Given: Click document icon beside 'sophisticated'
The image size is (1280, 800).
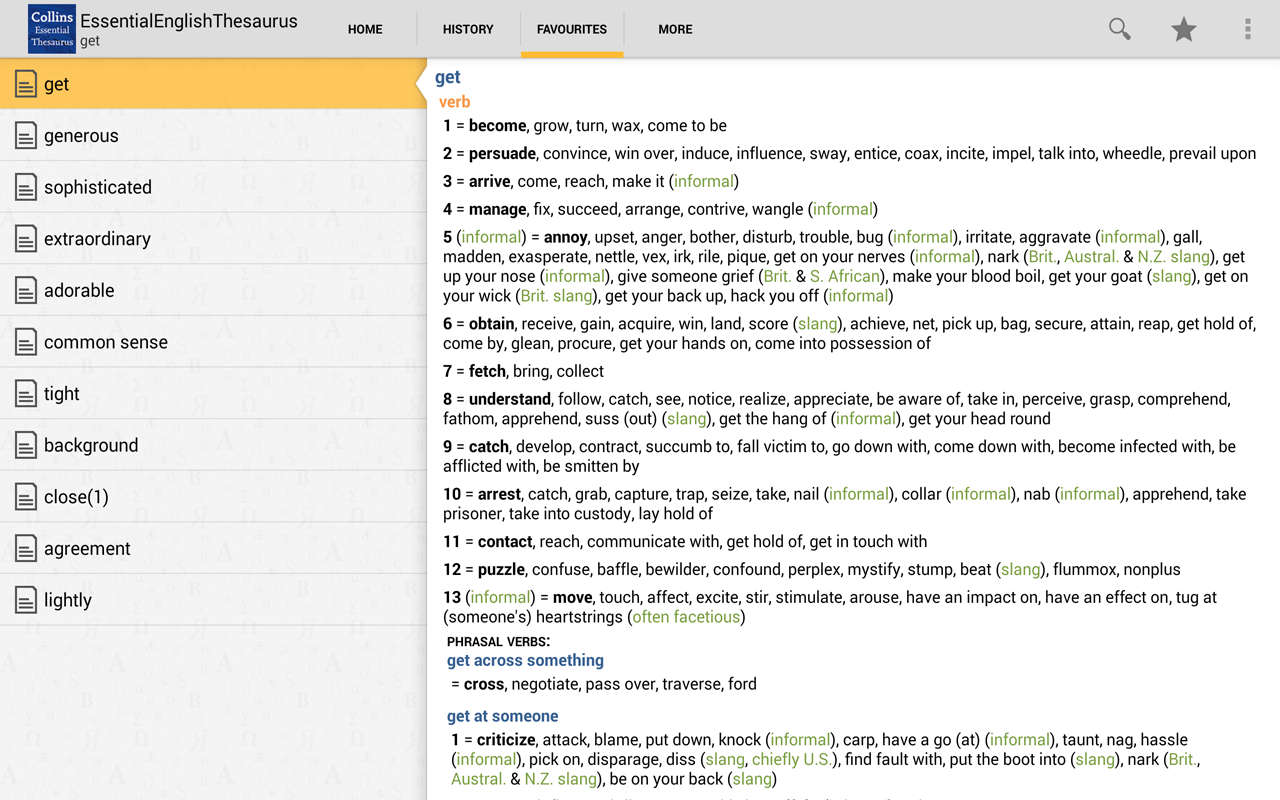Looking at the screenshot, I should tap(26, 187).
